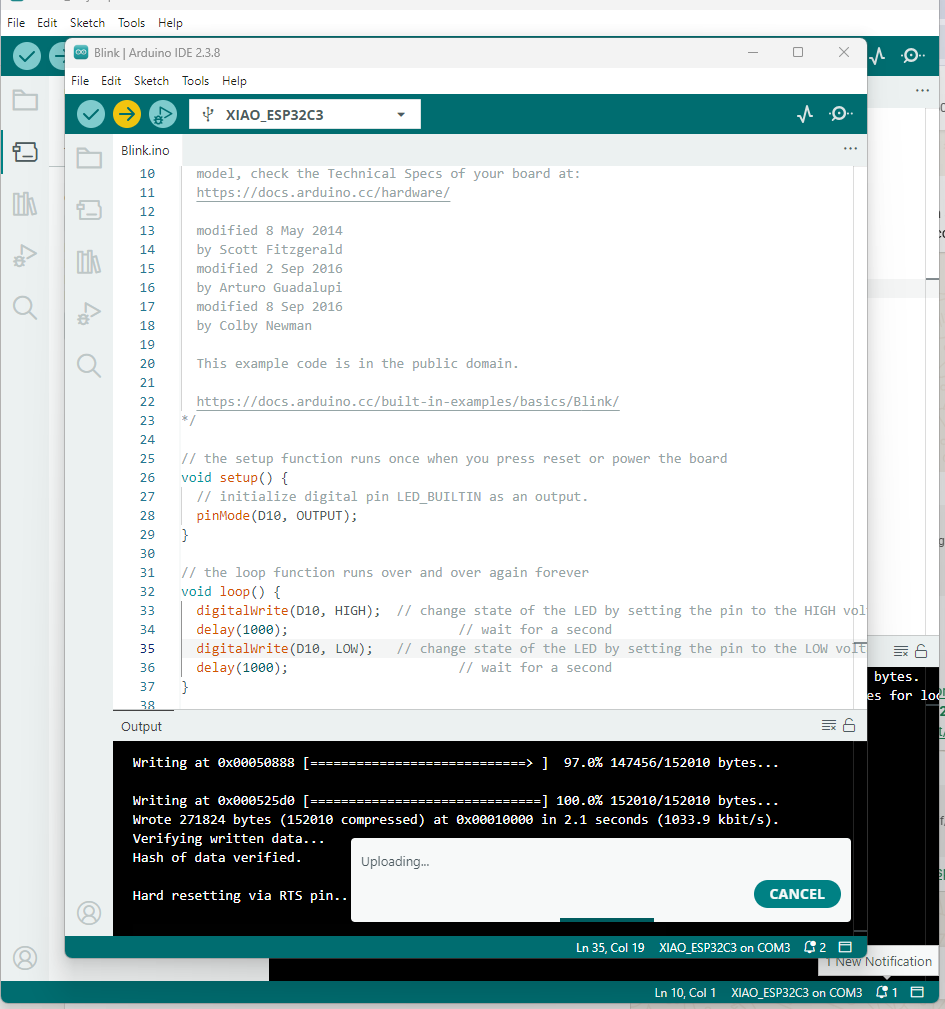Click XIAO_ESP32C3 on COM3 in background status bar
The height and width of the screenshot is (1009, 945).
pyautogui.click(x=796, y=992)
